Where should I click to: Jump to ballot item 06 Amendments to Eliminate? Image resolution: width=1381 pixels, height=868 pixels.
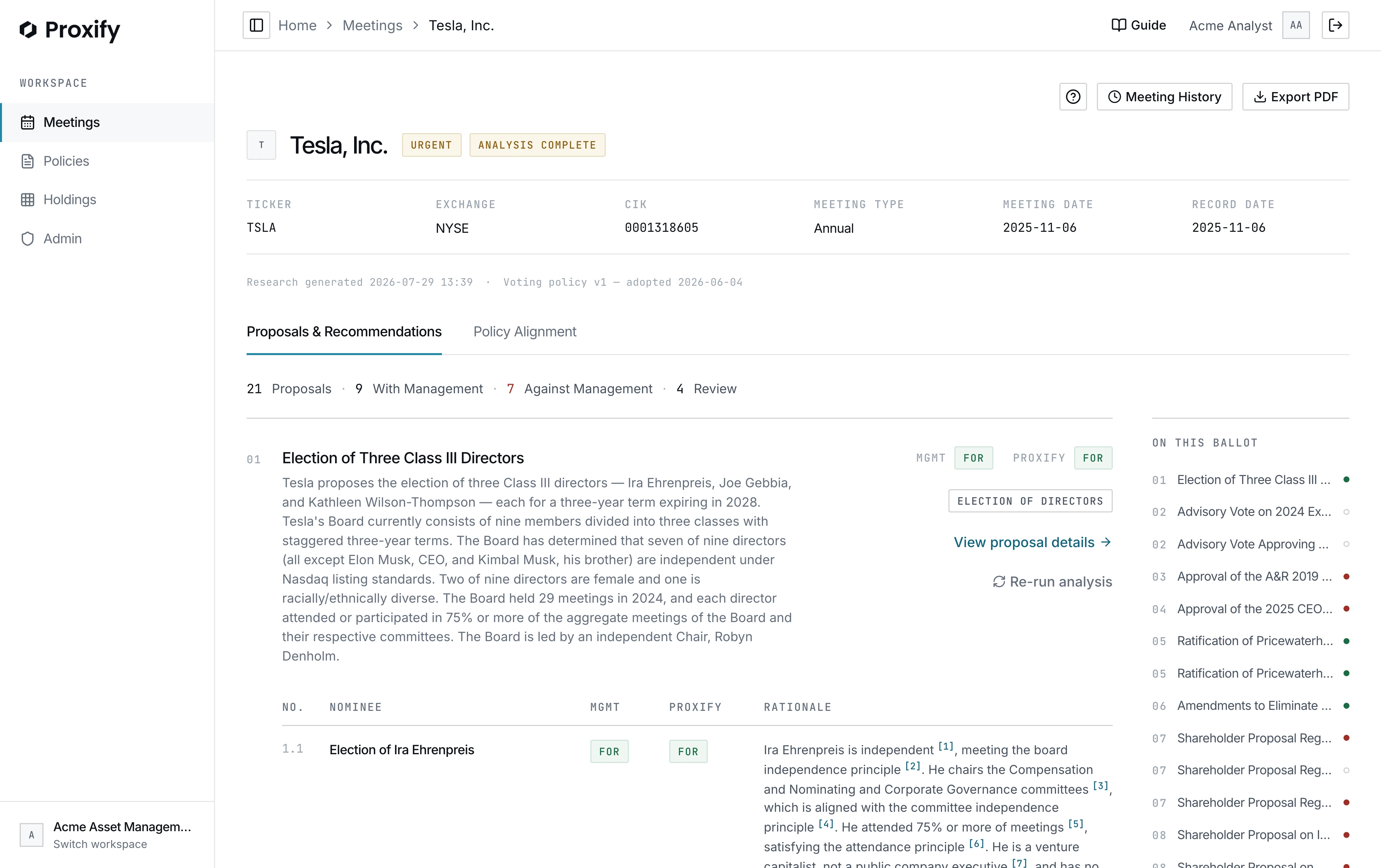[1250, 706]
